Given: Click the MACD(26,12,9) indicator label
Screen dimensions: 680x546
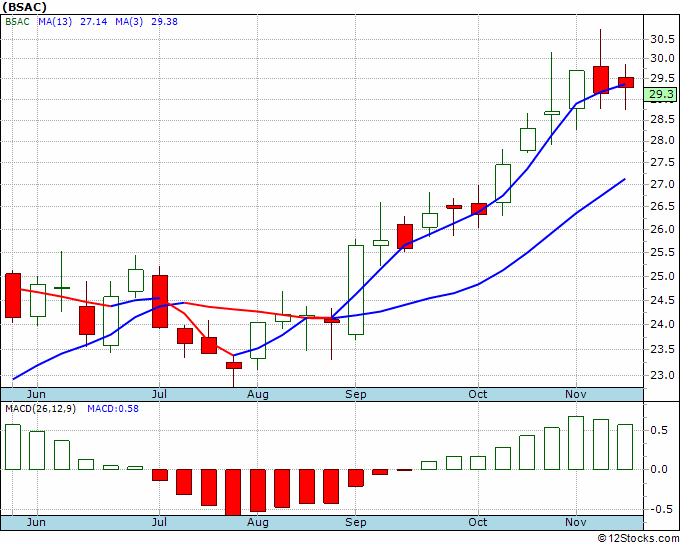Looking at the screenshot, I should coord(41,409).
